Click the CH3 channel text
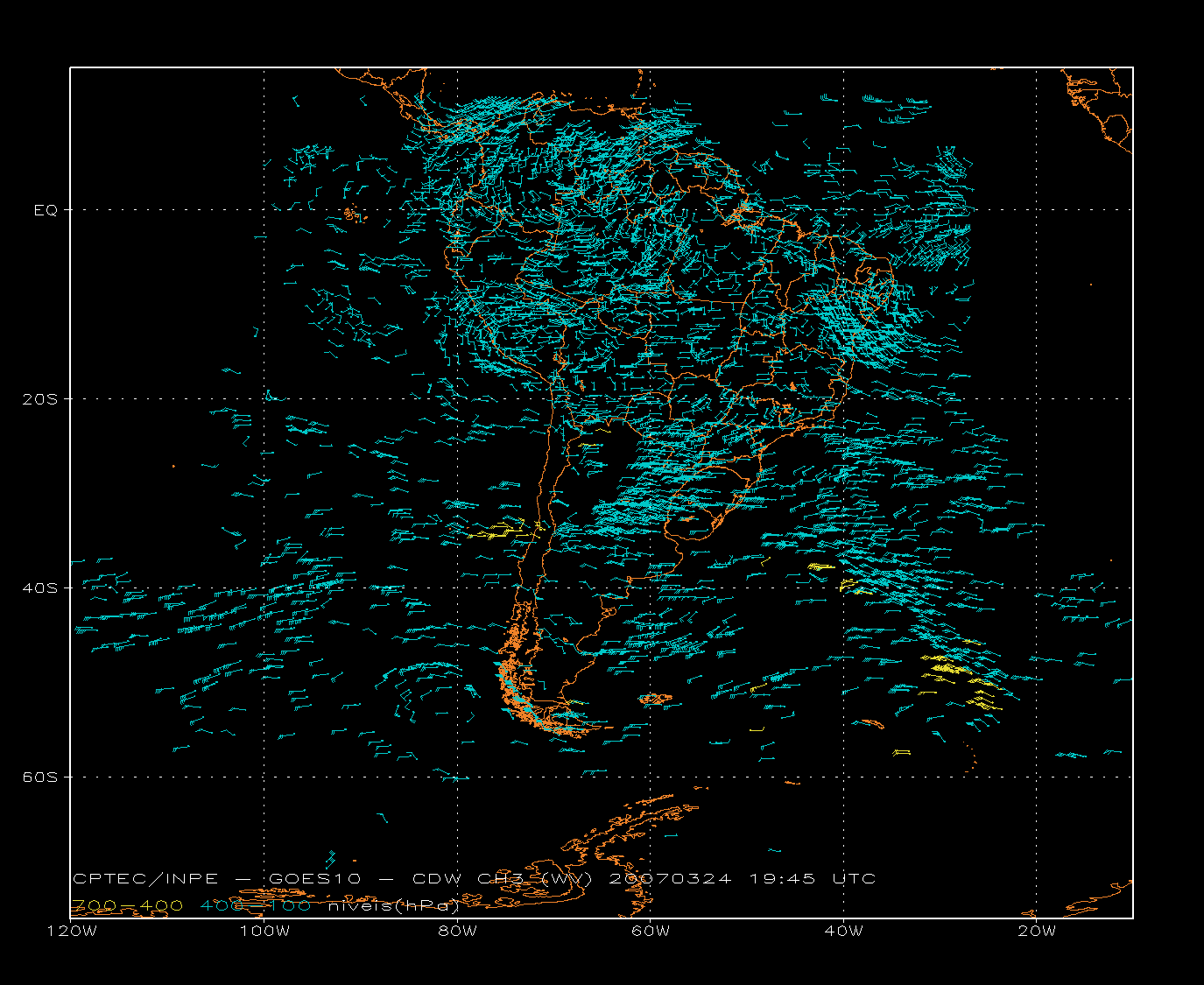The image size is (1204, 985). click(x=501, y=878)
